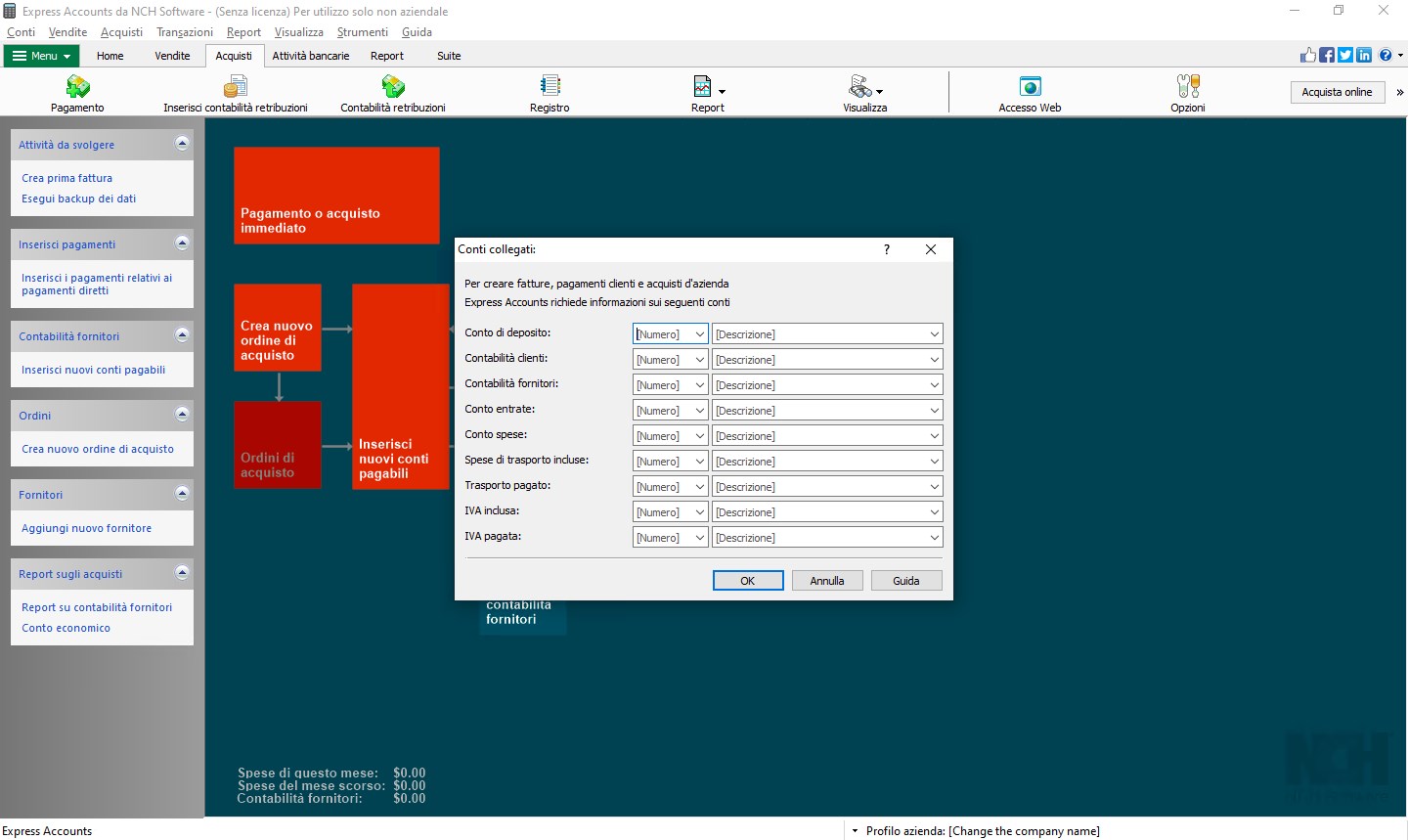Click the Aggiungi nuovo fornitore link
Image resolution: width=1408 pixels, height=840 pixels.
(87, 528)
